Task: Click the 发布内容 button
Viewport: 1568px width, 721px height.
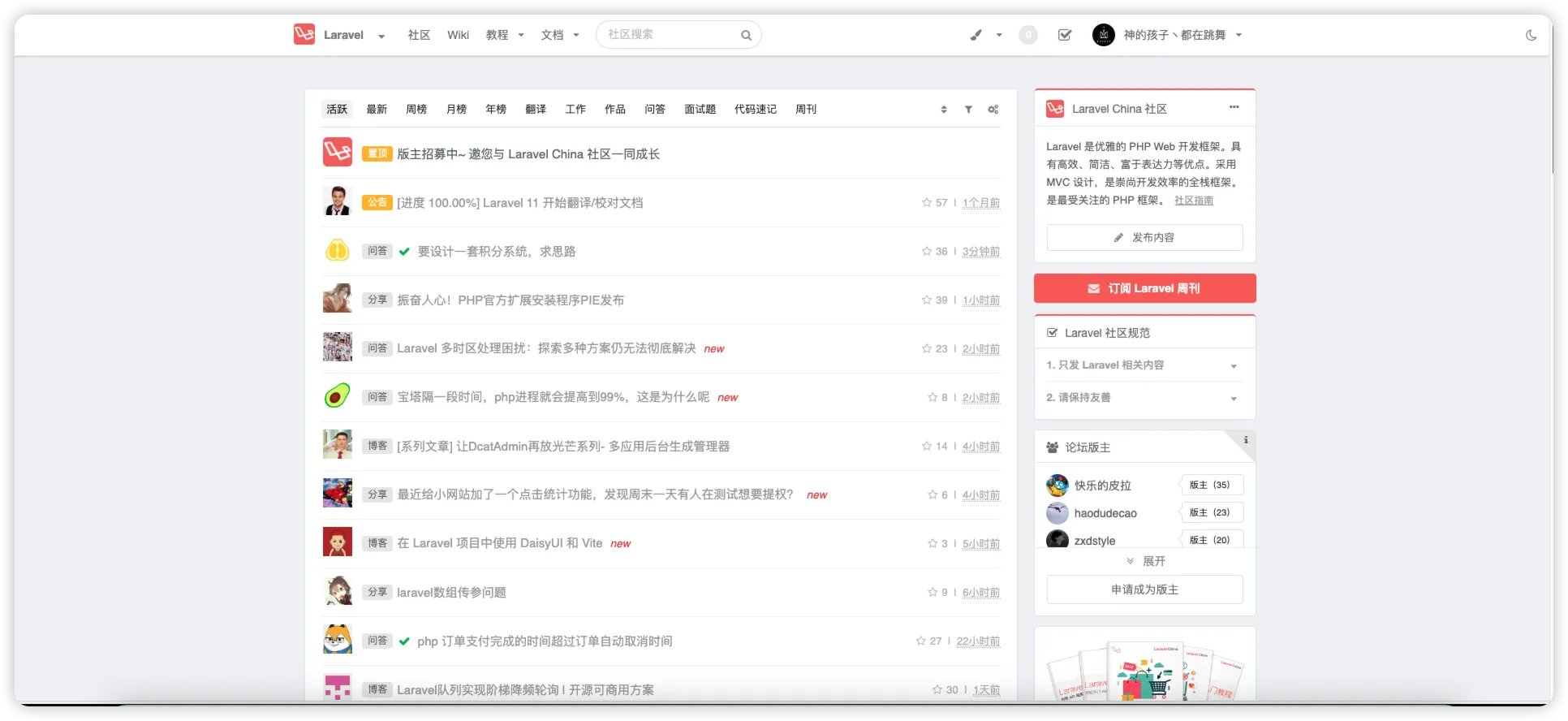Action: [x=1144, y=237]
